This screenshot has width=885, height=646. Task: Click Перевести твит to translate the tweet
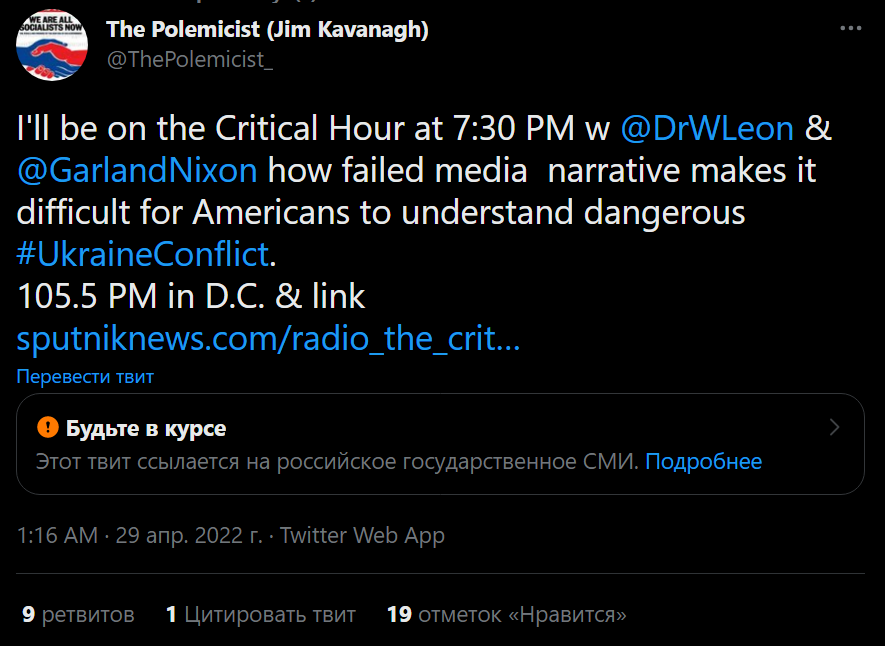coord(85,377)
